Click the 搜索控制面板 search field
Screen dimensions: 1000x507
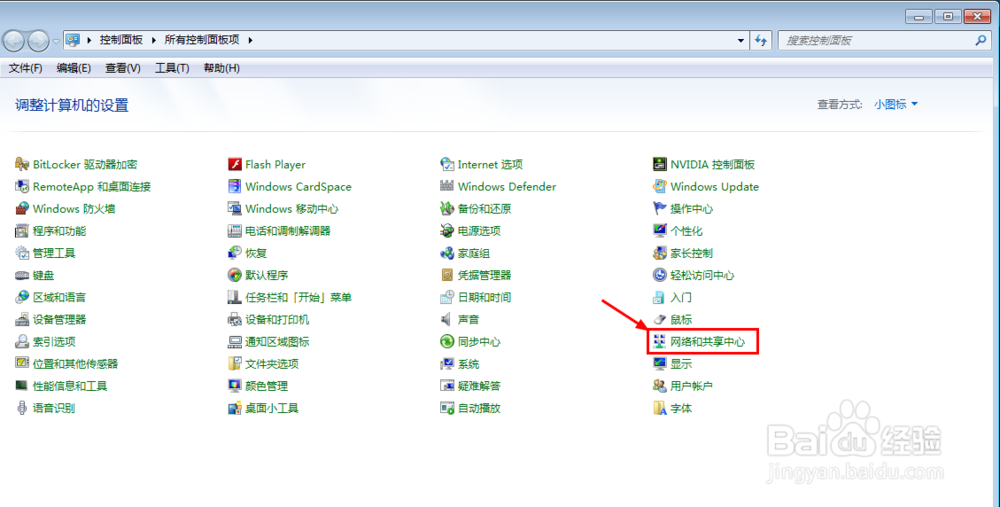883,40
